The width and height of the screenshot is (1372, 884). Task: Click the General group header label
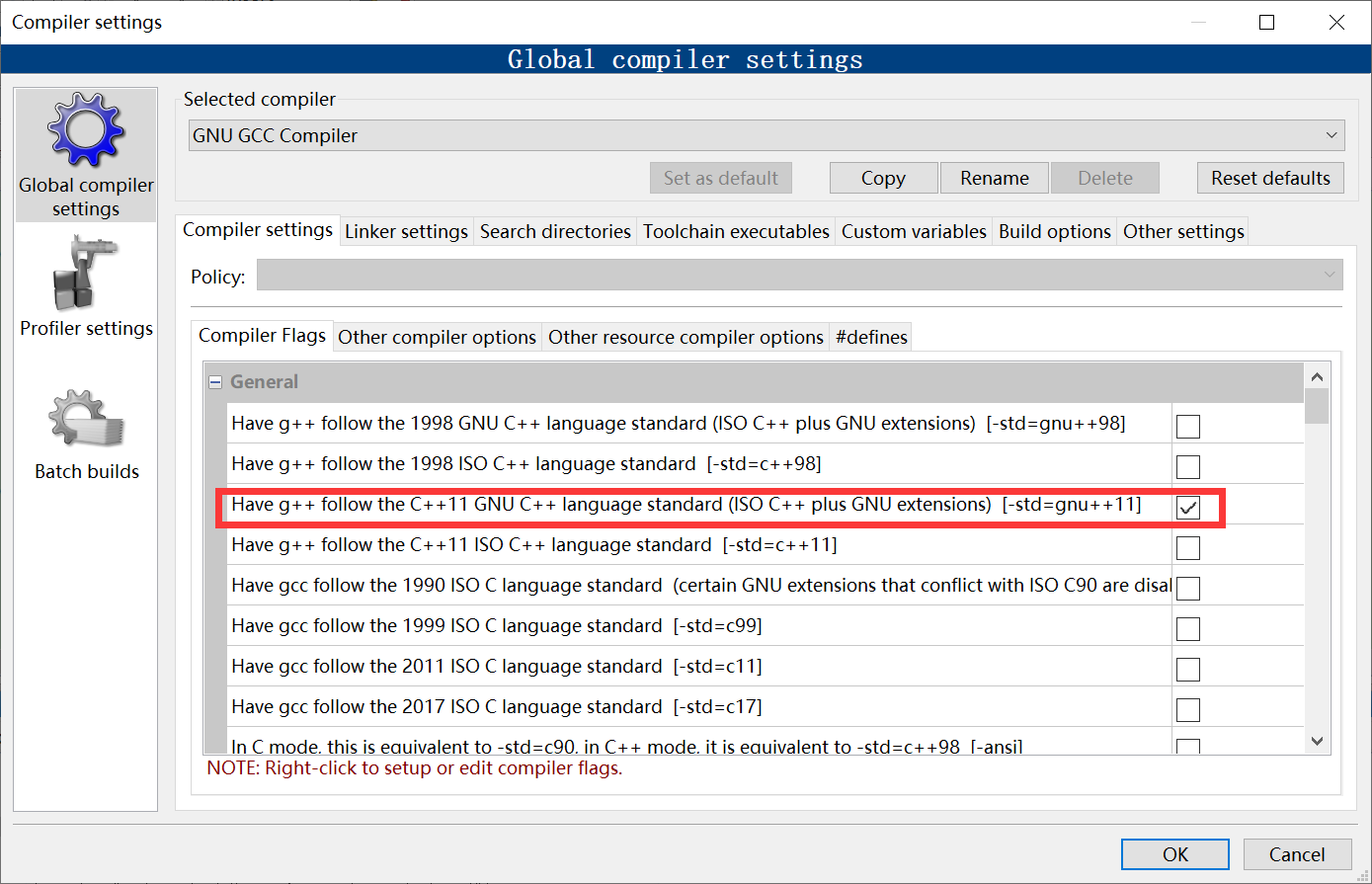[x=264, y=381]
